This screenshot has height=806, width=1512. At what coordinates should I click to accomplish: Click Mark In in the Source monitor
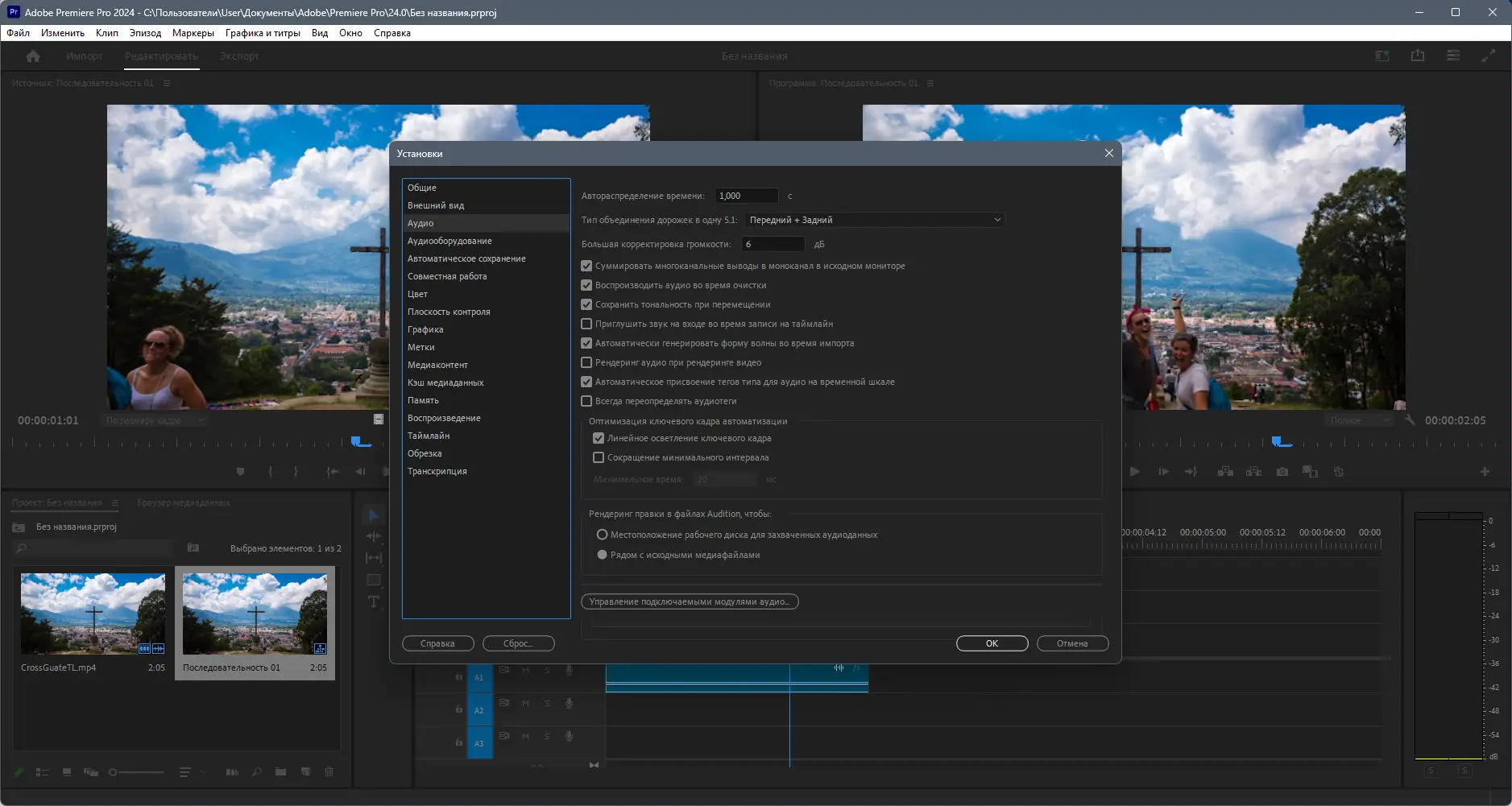(x=270, y=472)
